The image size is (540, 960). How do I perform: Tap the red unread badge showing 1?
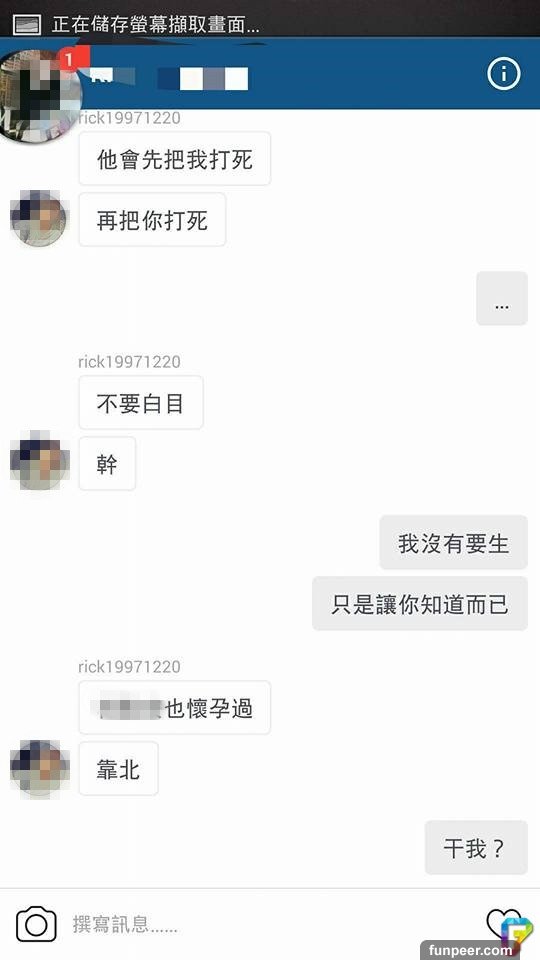[x=70, y=59]
